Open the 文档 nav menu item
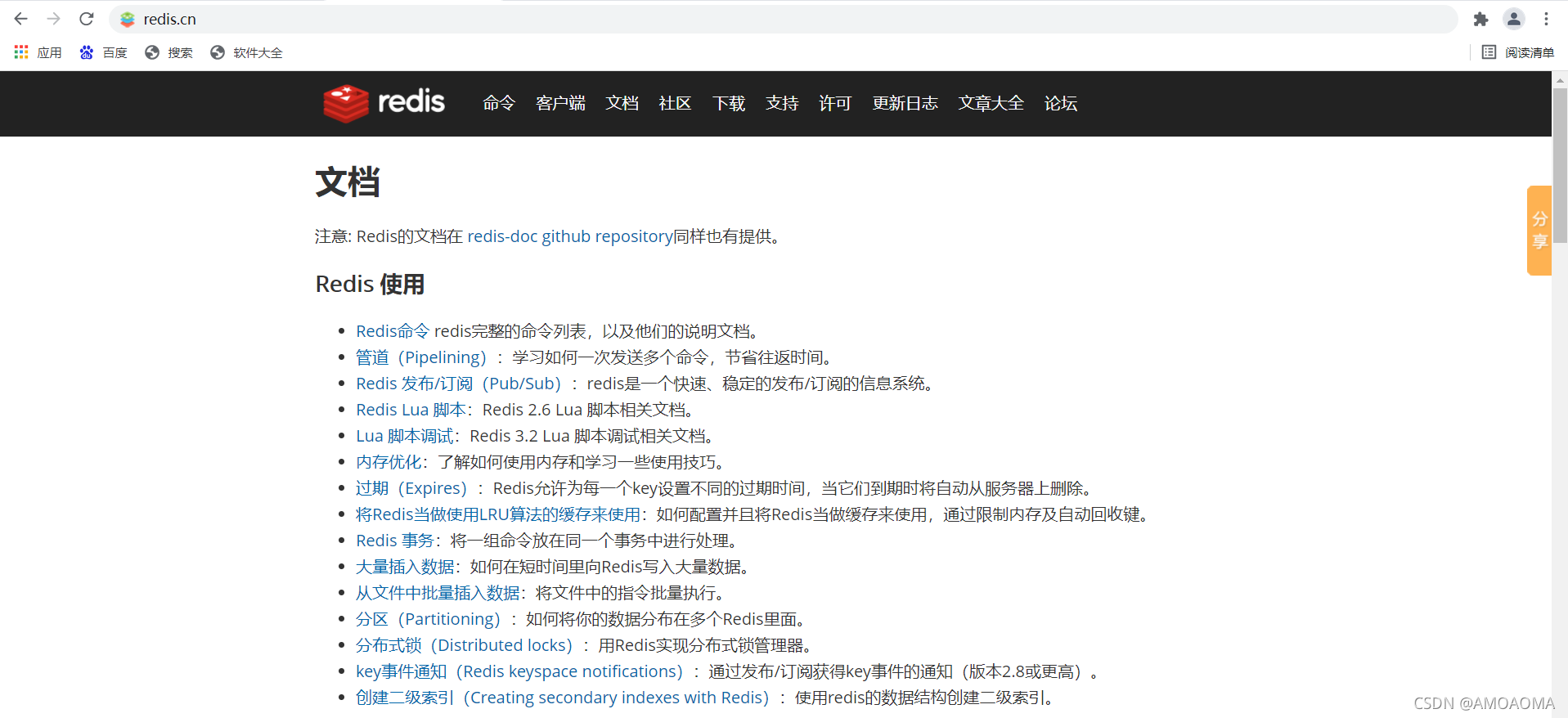1568x718 pixels. click(x=622, y=103)
